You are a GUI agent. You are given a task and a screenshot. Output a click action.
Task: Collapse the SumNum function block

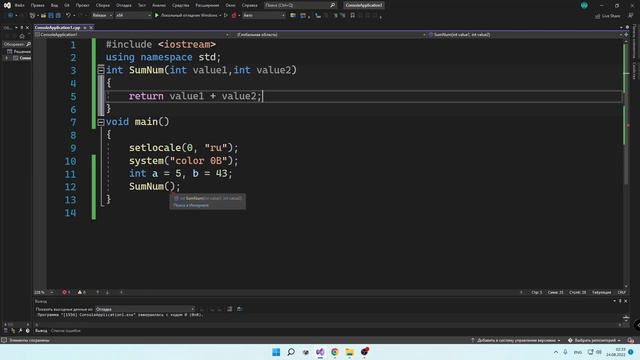101,70
